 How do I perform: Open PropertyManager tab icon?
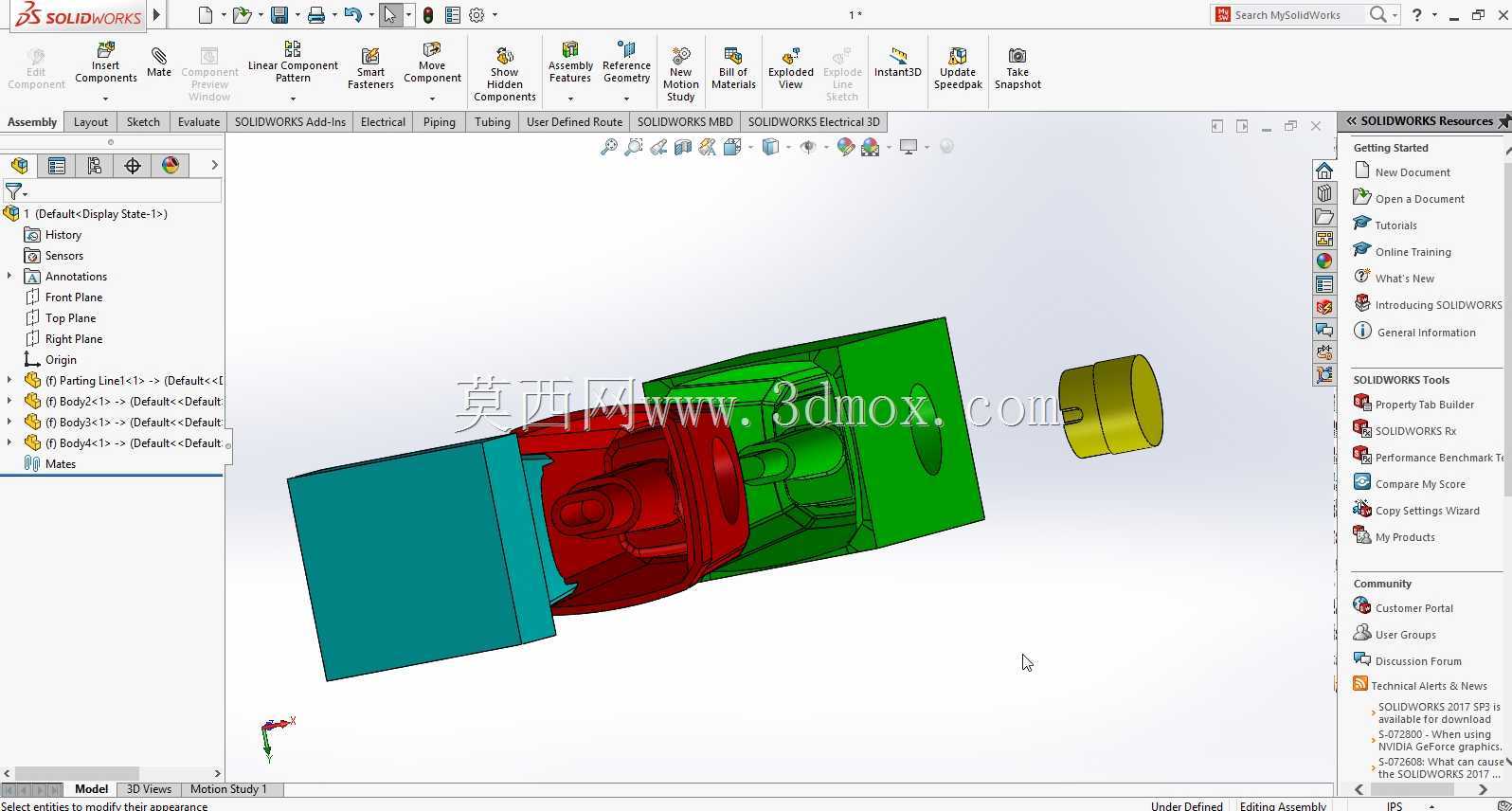tap(57, 166)
